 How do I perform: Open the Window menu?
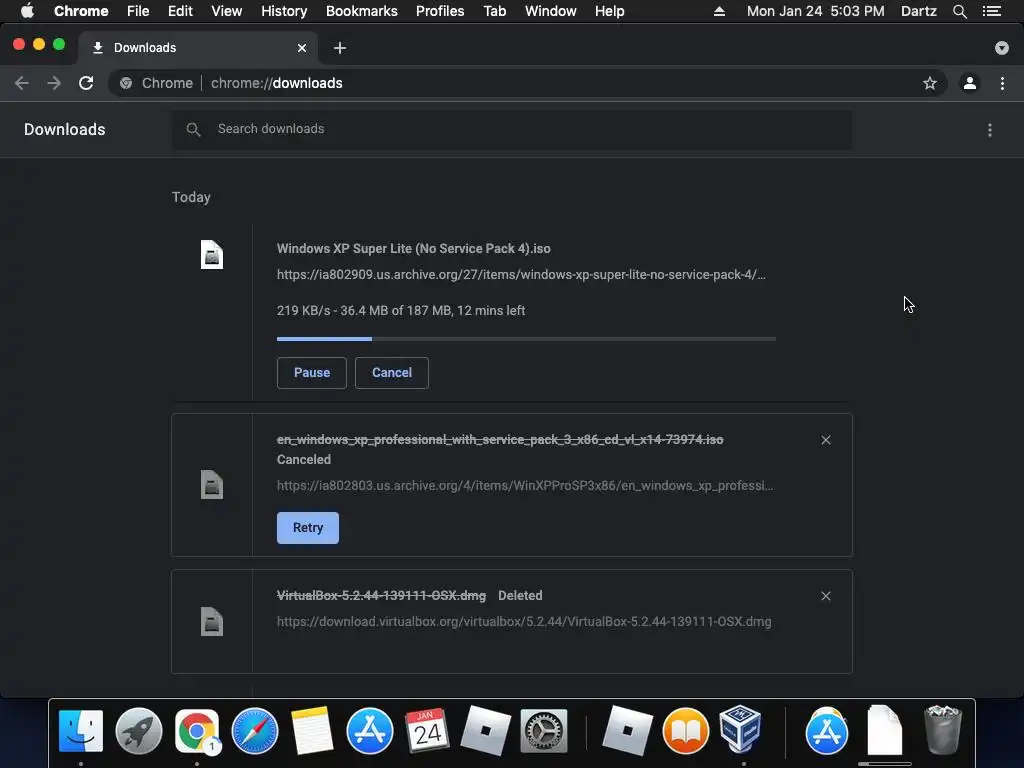(x=551, y=11)
